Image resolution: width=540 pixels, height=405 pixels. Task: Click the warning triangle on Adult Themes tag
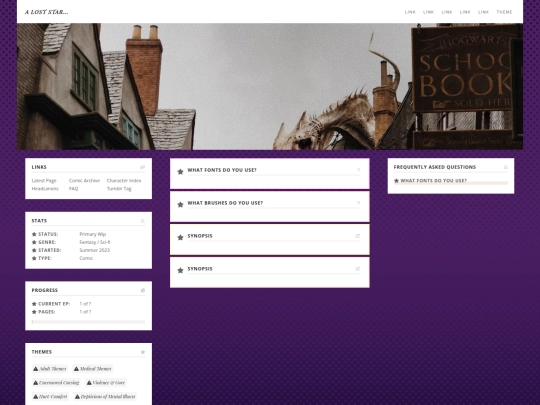(35, 369)
